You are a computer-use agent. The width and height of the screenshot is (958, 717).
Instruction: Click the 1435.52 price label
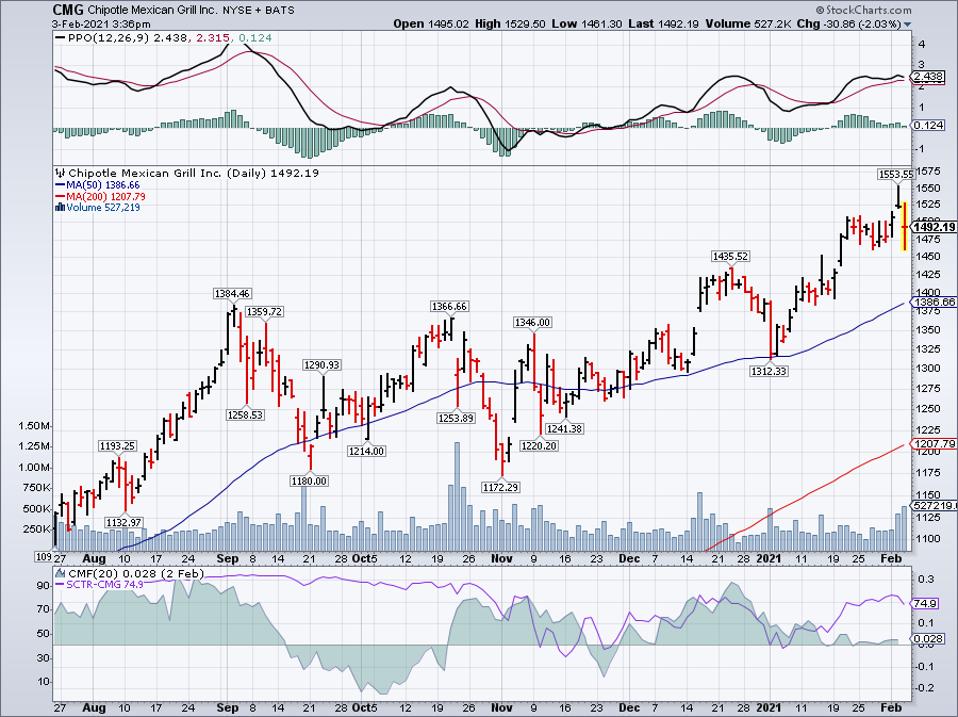730,256
